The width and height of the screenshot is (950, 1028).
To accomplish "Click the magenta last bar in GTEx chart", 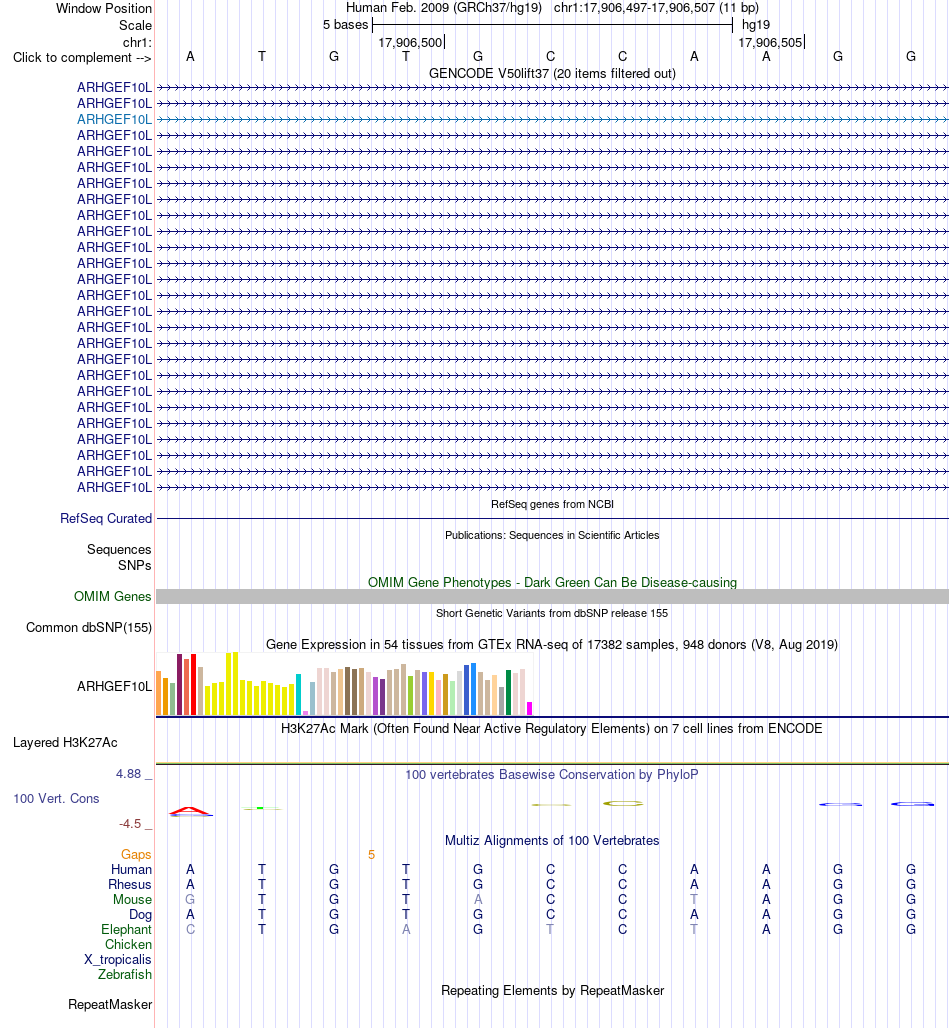I will pyautogui.click(x=530, y=708).
